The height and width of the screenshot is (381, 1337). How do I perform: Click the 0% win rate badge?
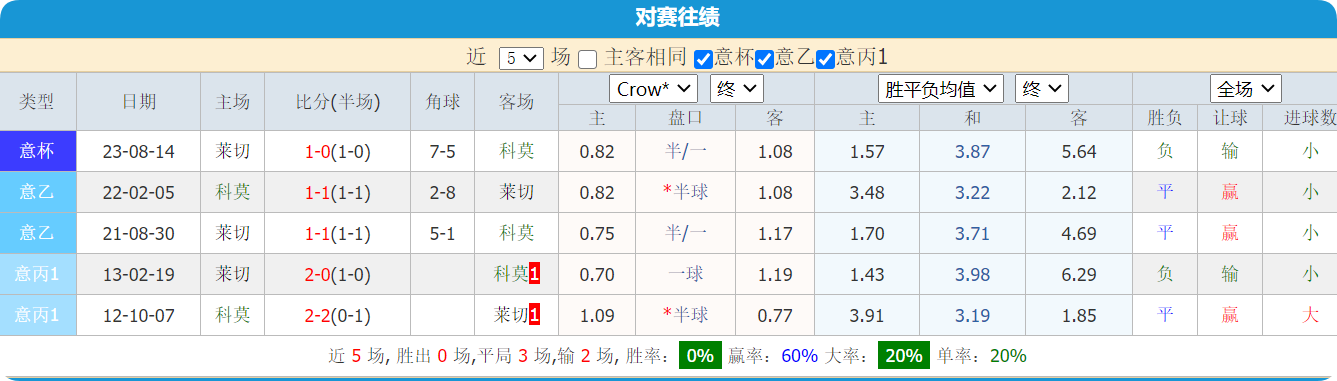(700, 356)
